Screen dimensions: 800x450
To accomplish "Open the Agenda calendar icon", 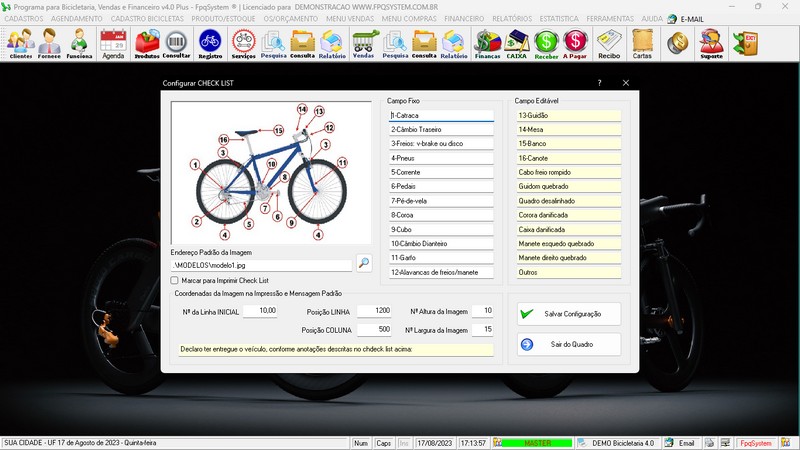I will coord(113,44).
